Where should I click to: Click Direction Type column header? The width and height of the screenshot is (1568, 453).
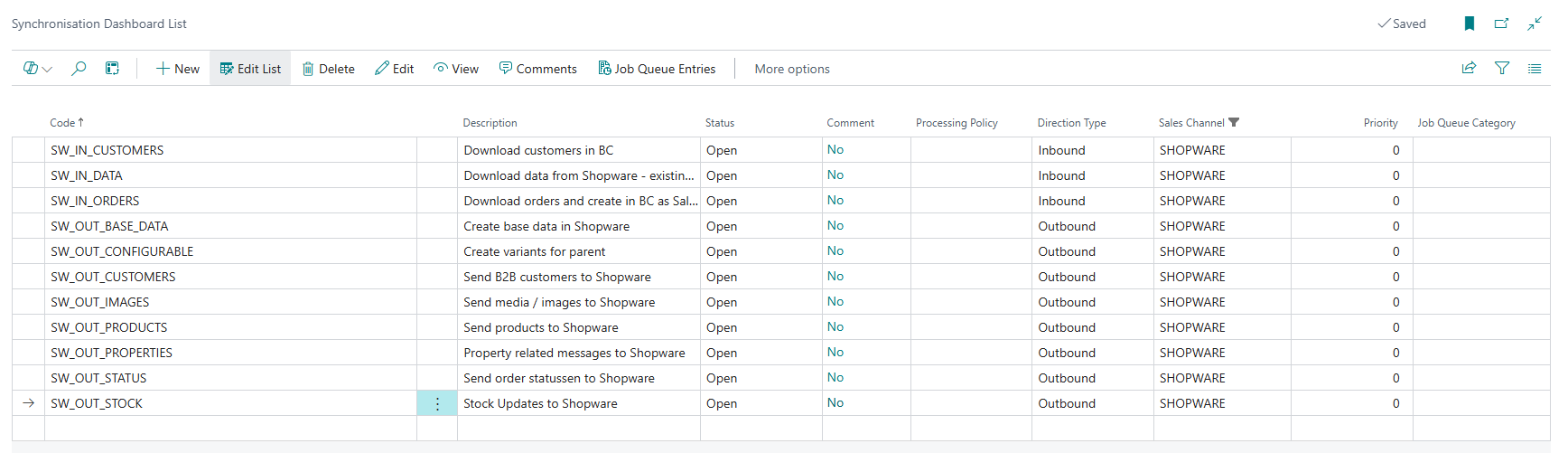click(1071, 123)
